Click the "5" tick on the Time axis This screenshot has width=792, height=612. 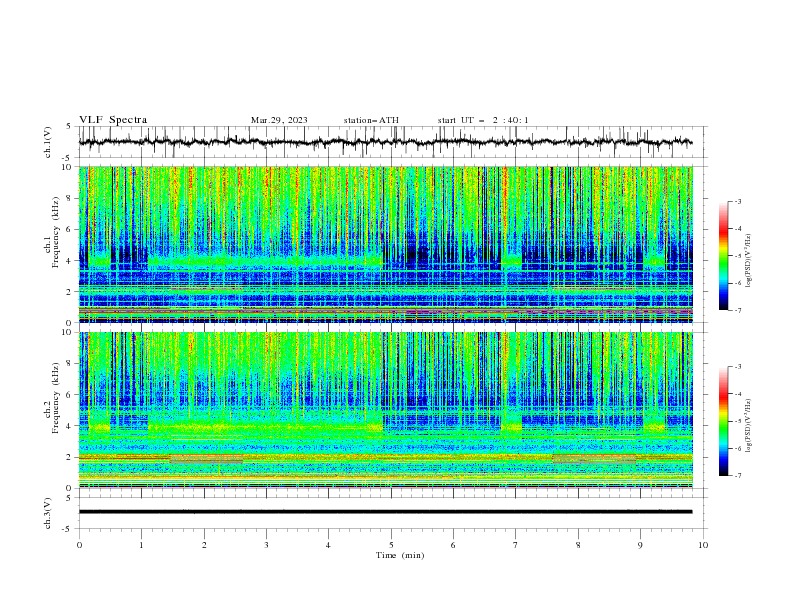point(391,545)
